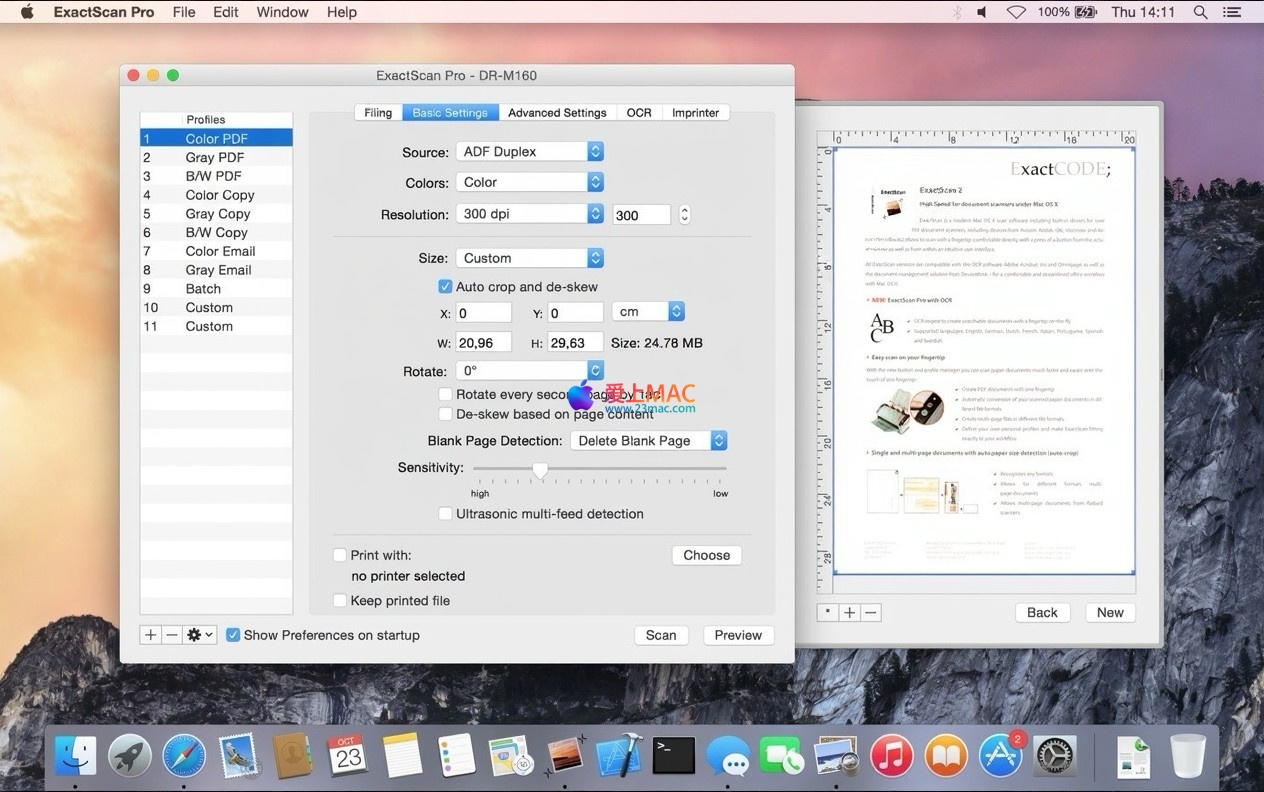Screen dimensions: 1264x792
Task: Click the zoom out minus button under preview
Action: point(871,613)
